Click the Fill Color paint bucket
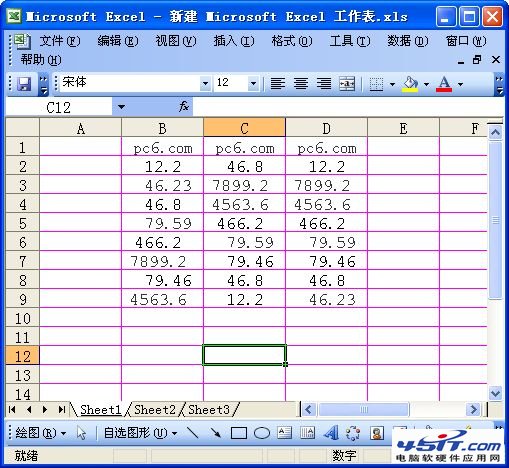This screenshot has height=468, width=509. 410,84
